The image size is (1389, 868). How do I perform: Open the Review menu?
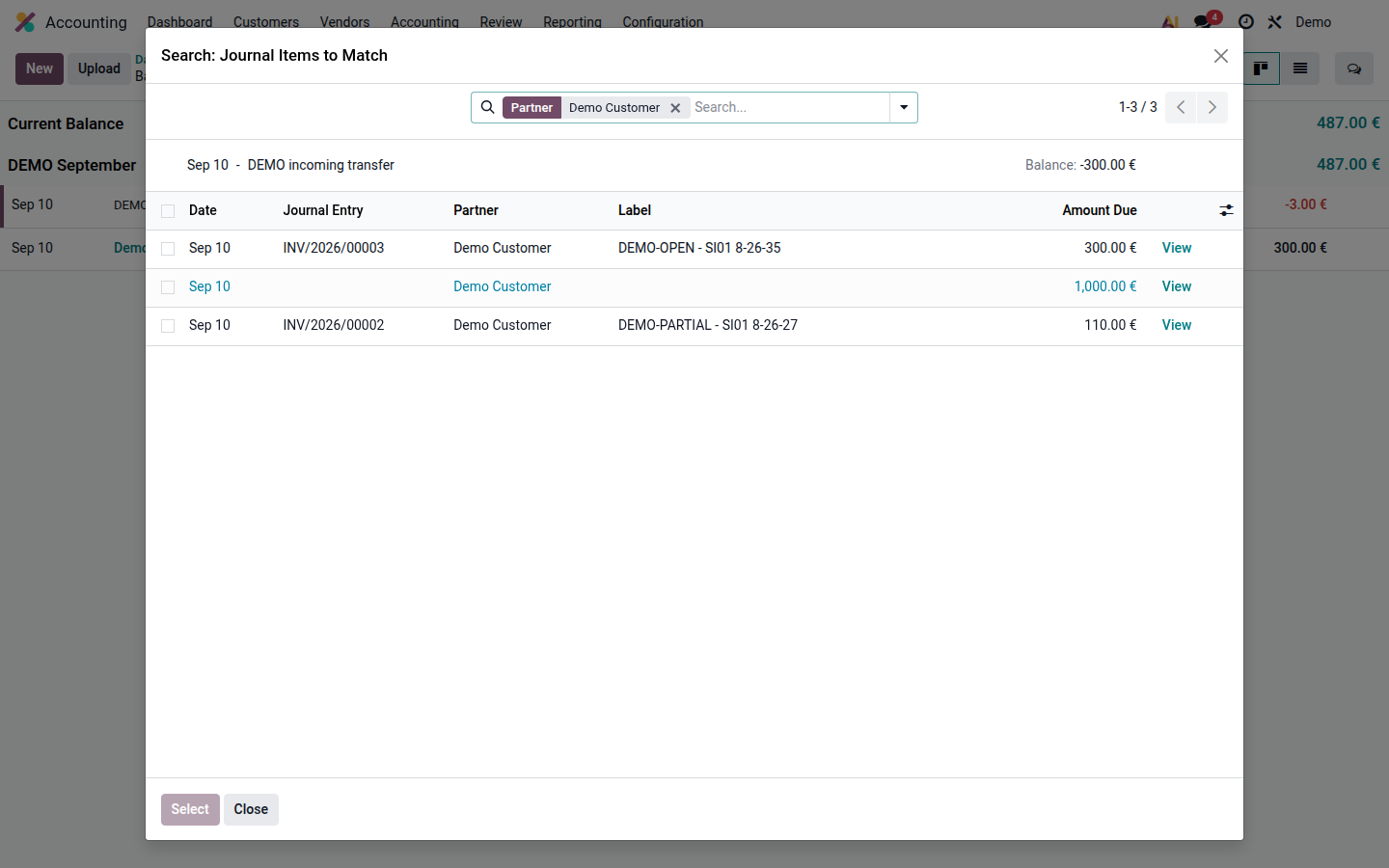(501, 21)
